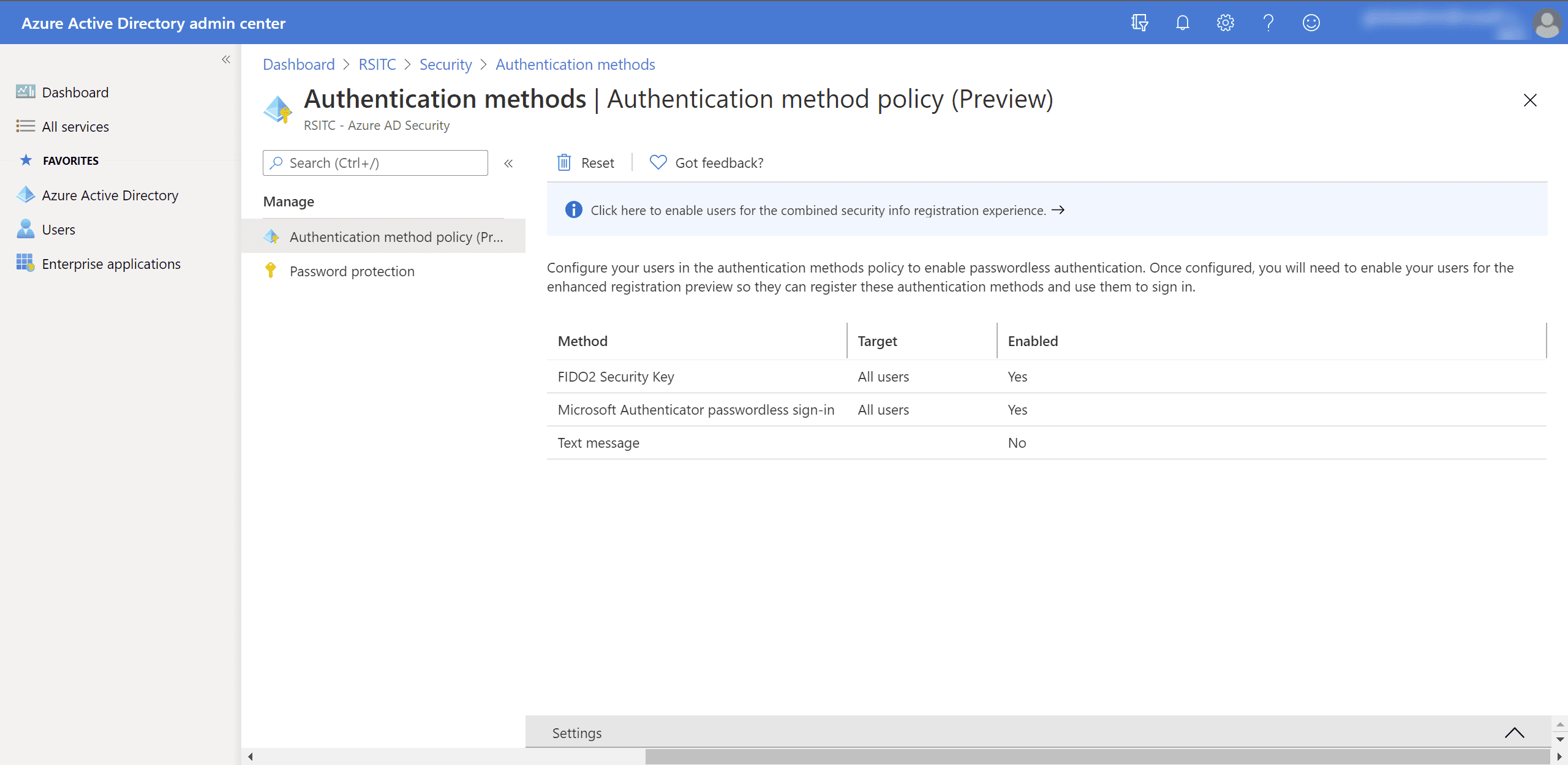Image resolution: width=1568 pixels, height=765 pixels.
Task: Open Enterprise applications
Action: 111,263
